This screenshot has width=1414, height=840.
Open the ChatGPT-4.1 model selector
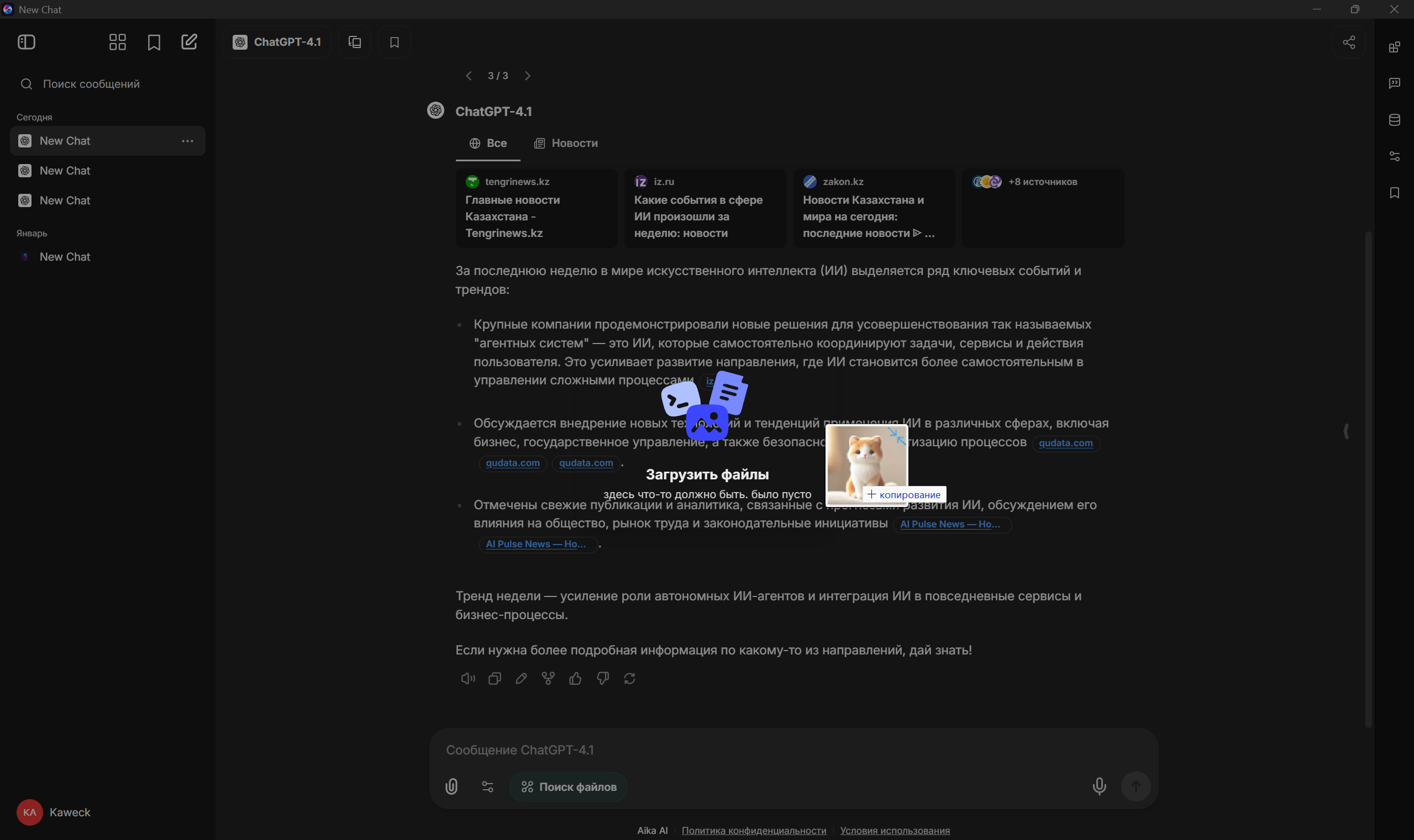[277, 42]
